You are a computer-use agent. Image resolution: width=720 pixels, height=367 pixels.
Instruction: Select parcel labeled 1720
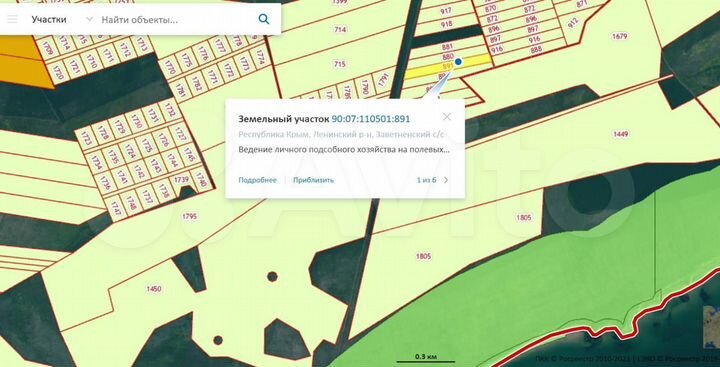[x=58, y=73]
